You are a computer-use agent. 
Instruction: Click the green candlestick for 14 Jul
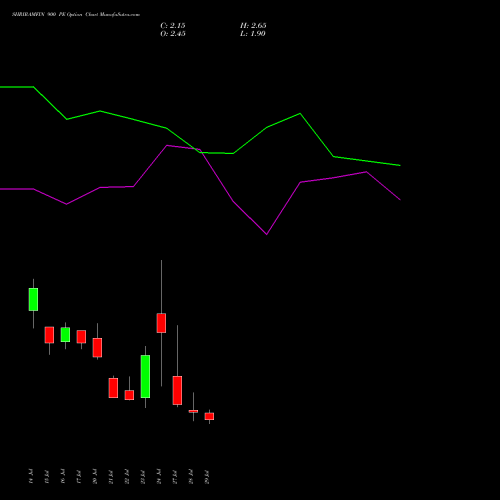tap(33, 299)
